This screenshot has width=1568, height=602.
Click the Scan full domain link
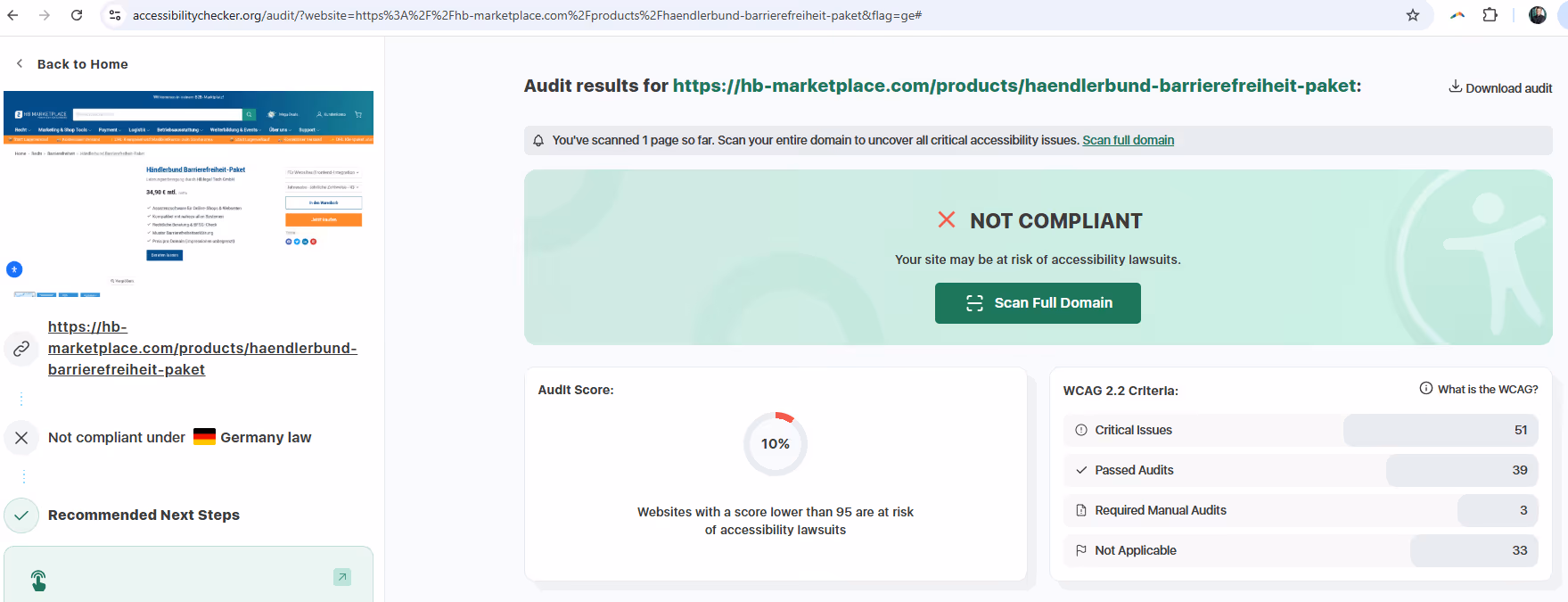[x=1128, y=140]
